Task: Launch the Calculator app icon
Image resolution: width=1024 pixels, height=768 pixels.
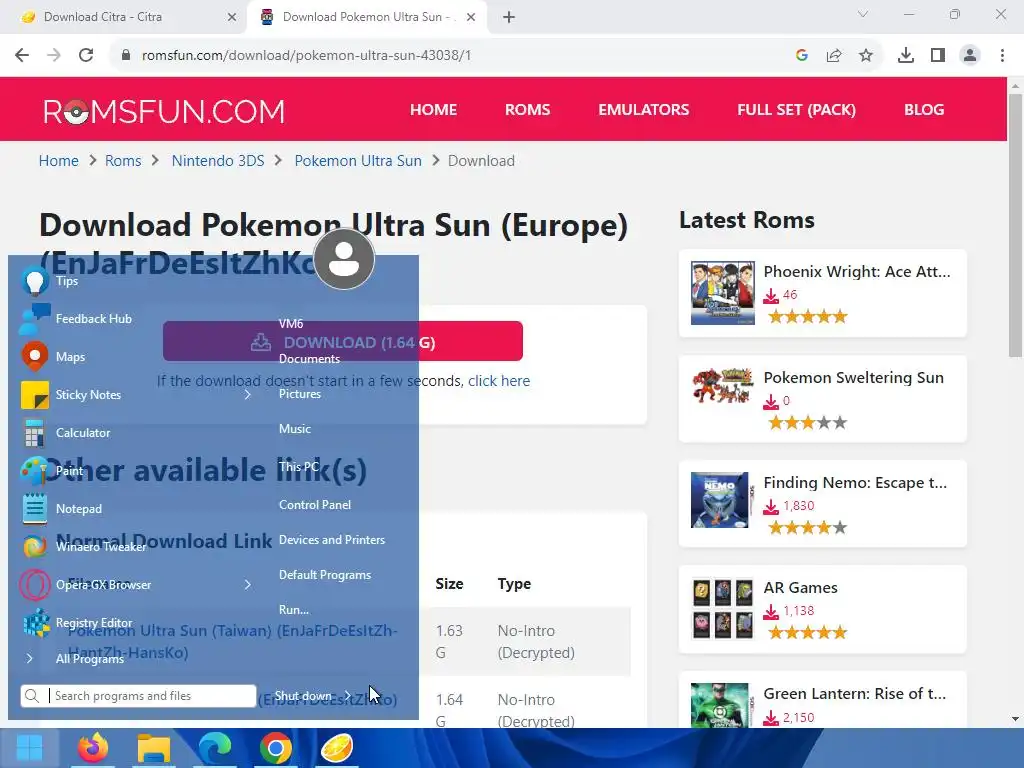Action: coord(35,433)
